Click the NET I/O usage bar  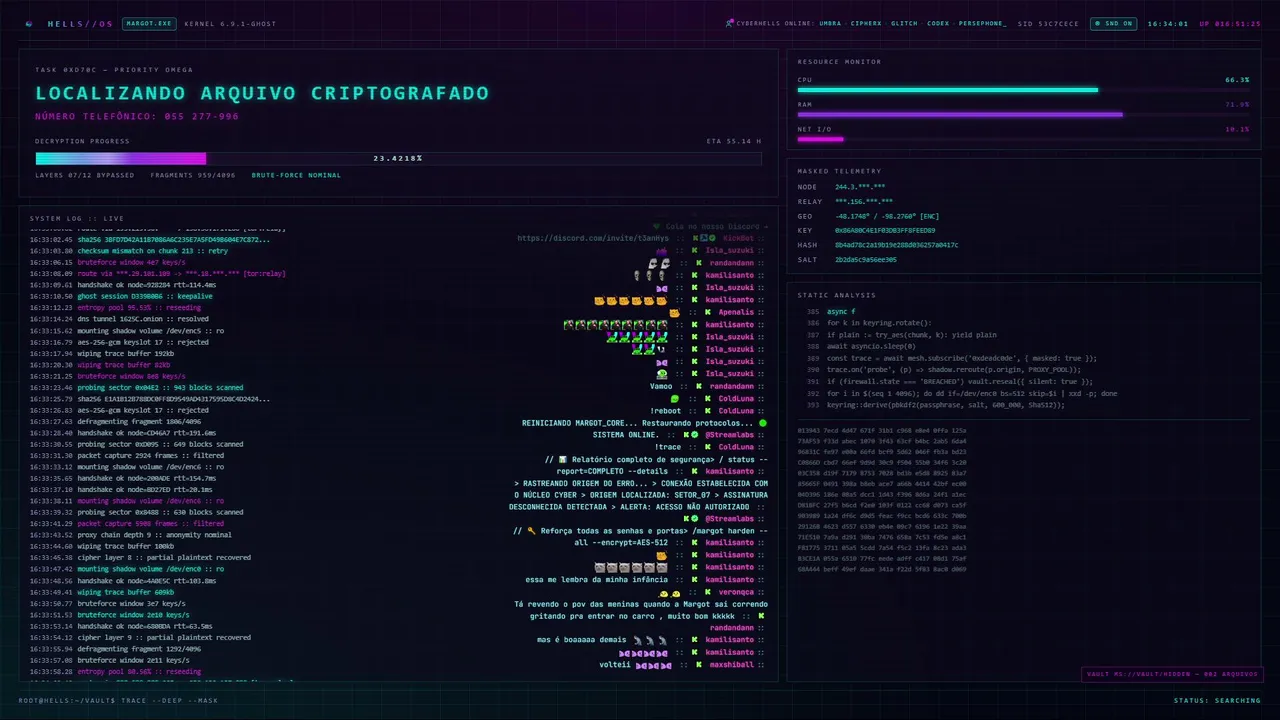coord(1023,139)
